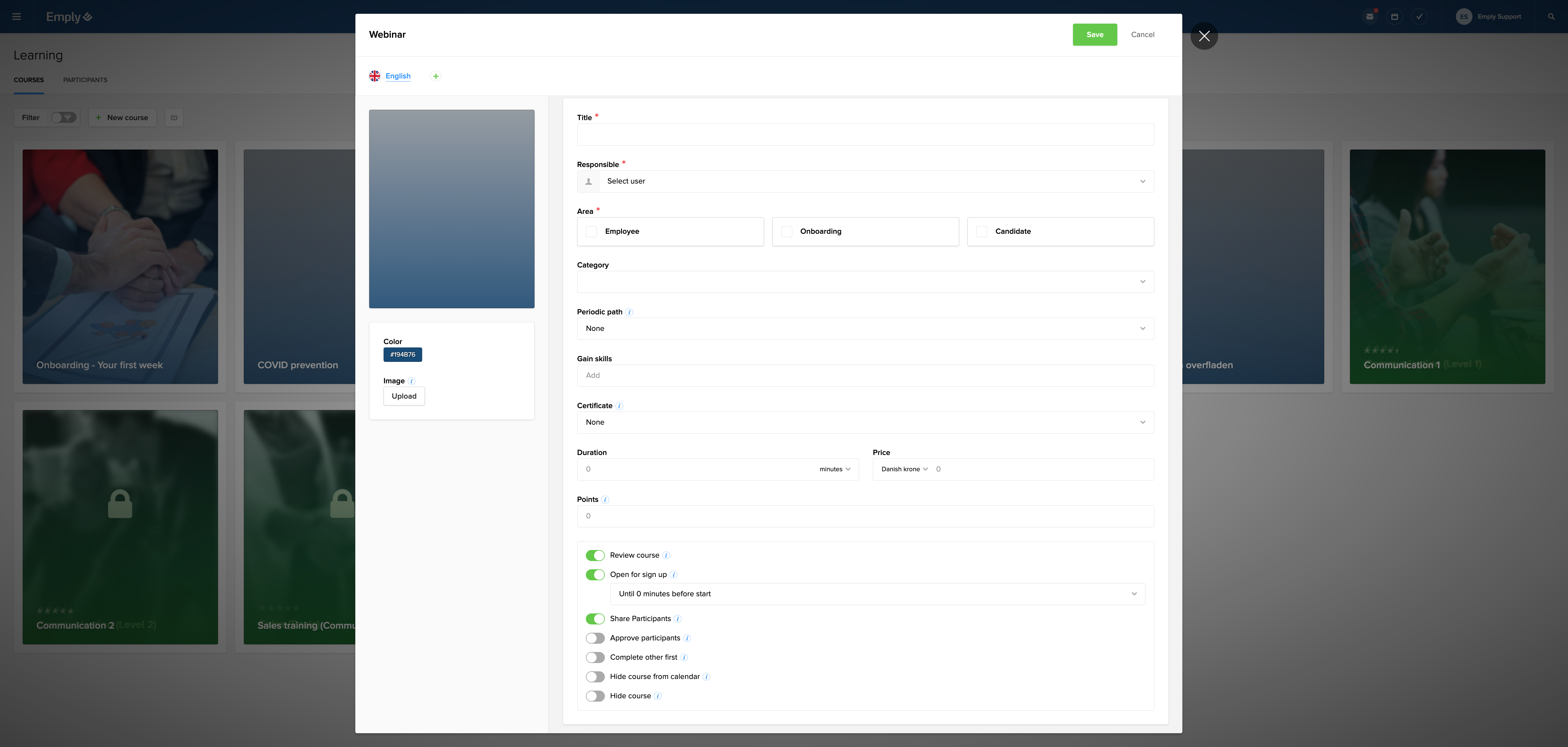Click info icon beside Hide course
The width and height of the screenshot is (1568, 747).
pyautogui.click(x=658, y=696)
